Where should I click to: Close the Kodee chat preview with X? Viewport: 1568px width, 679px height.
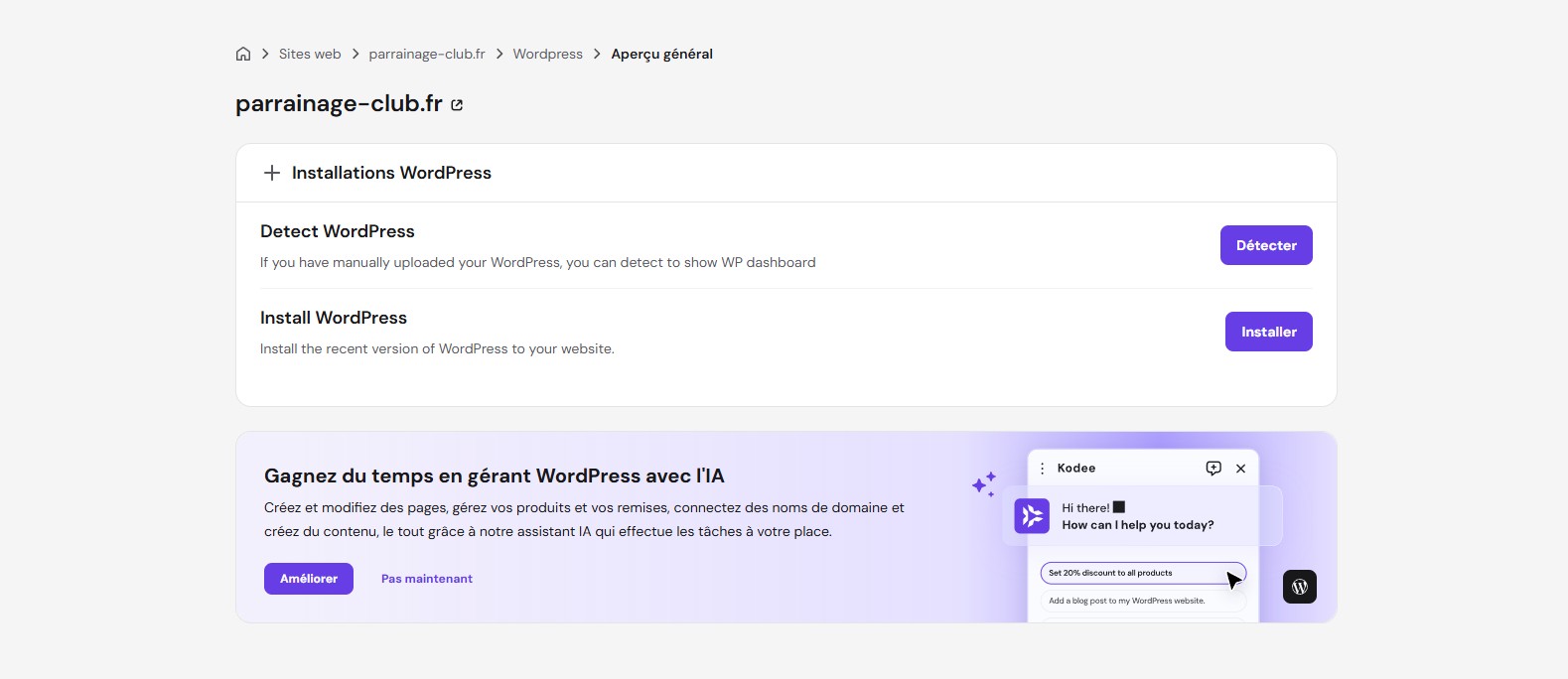click(1240, 469)
